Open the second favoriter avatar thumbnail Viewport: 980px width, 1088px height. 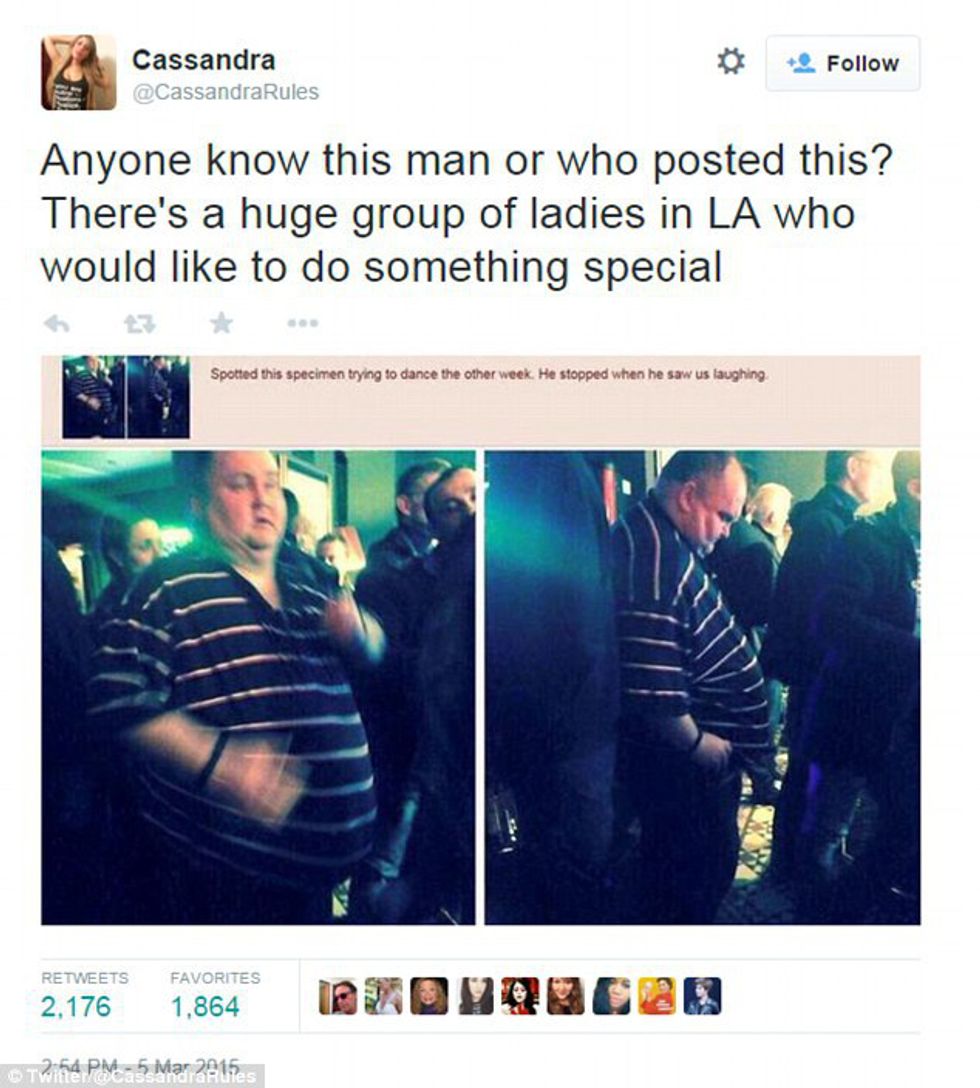[384, 996]
